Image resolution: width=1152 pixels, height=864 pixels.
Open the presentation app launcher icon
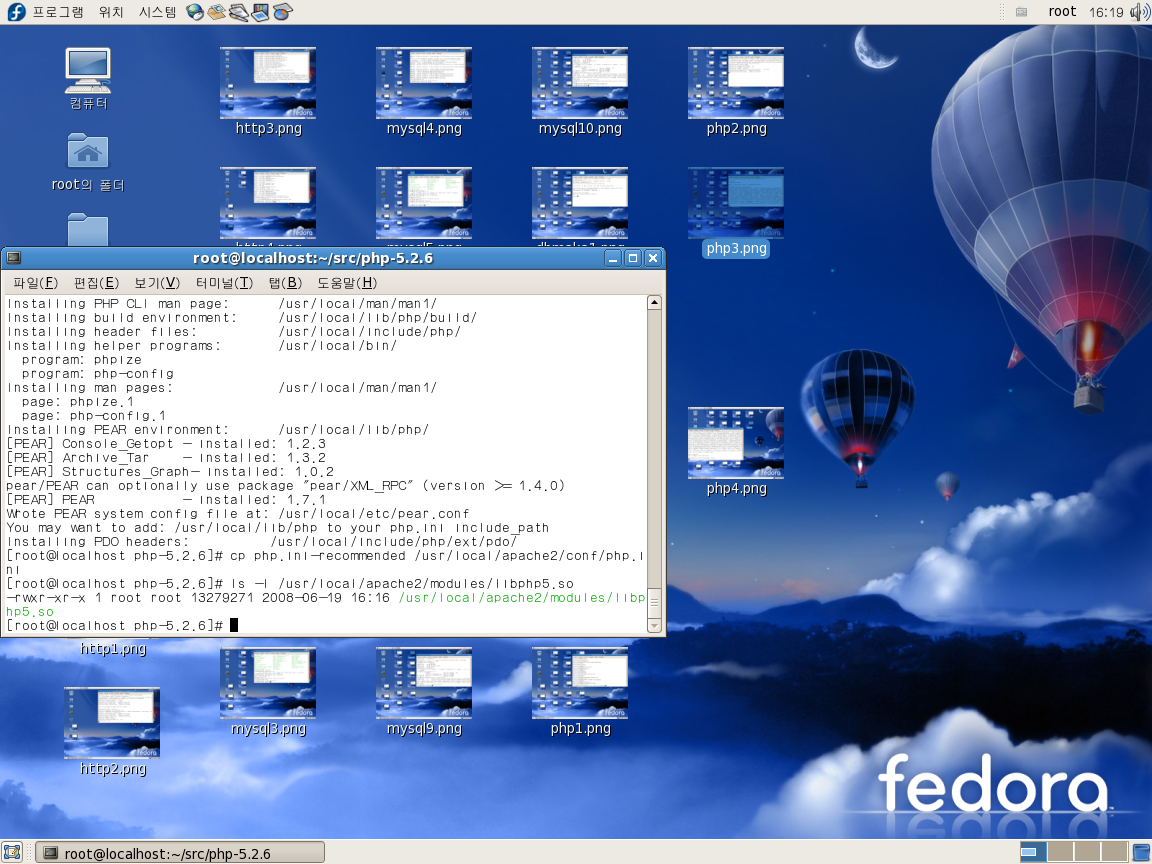click(260, 12)
